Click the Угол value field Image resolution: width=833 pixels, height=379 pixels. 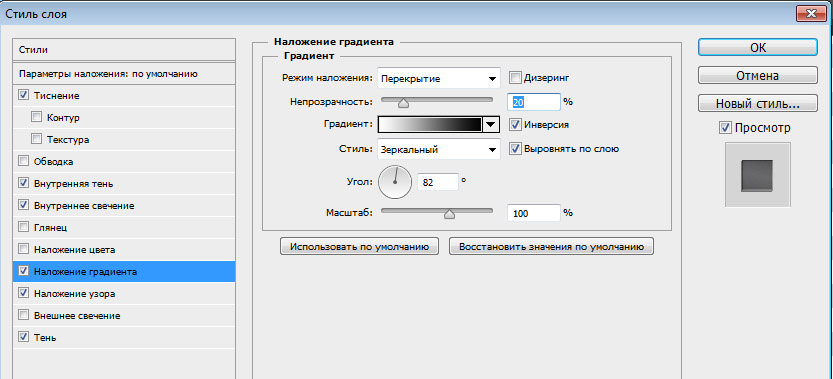click(438, 182)
